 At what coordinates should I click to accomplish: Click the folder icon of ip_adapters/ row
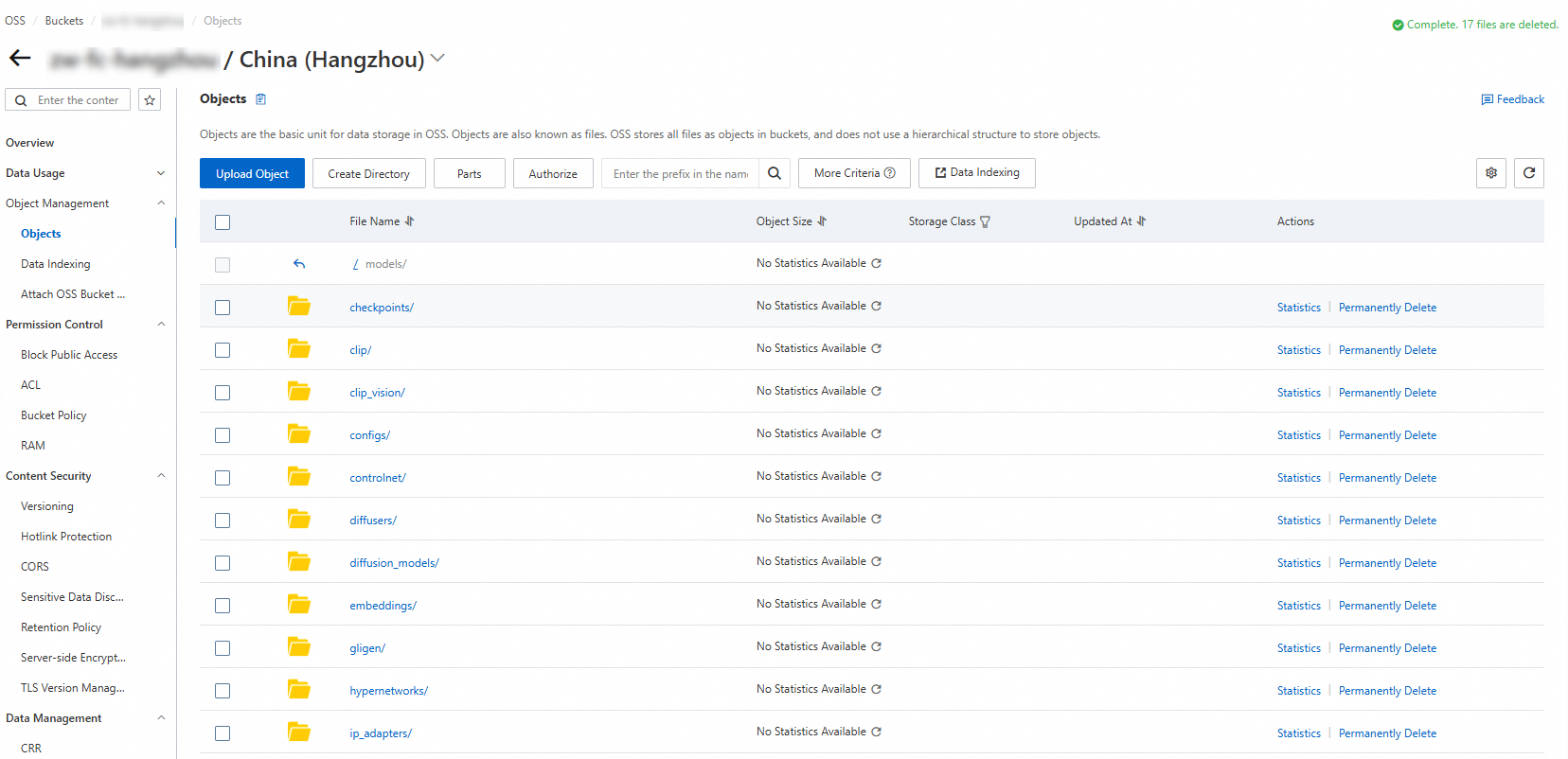(x=299, y=733)
